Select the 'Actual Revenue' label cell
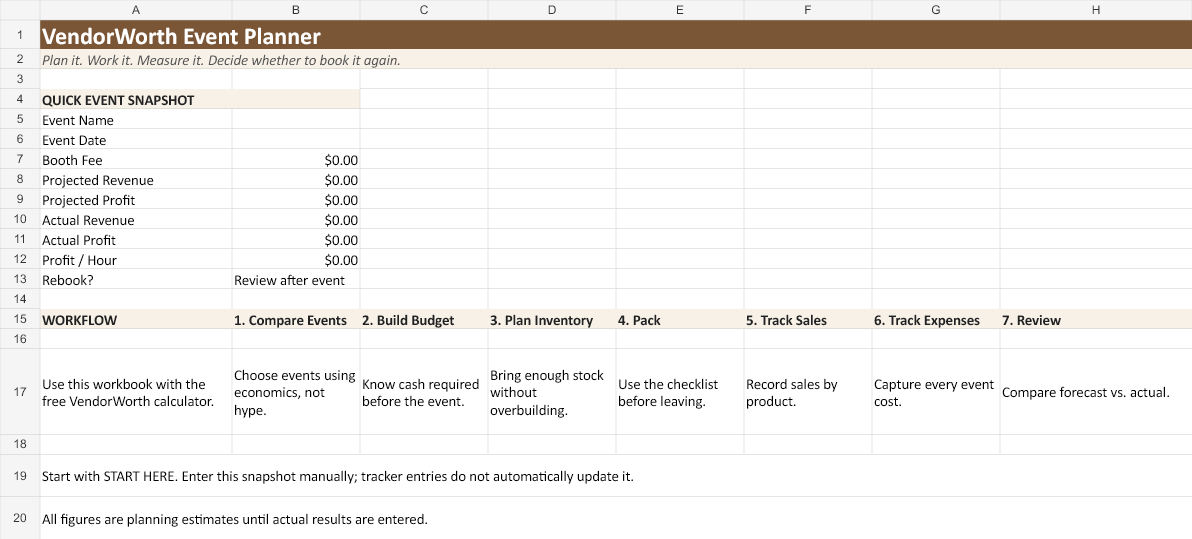Image resolution: width=1192 pixels, height=539 pixels. (x=135, y=220)
